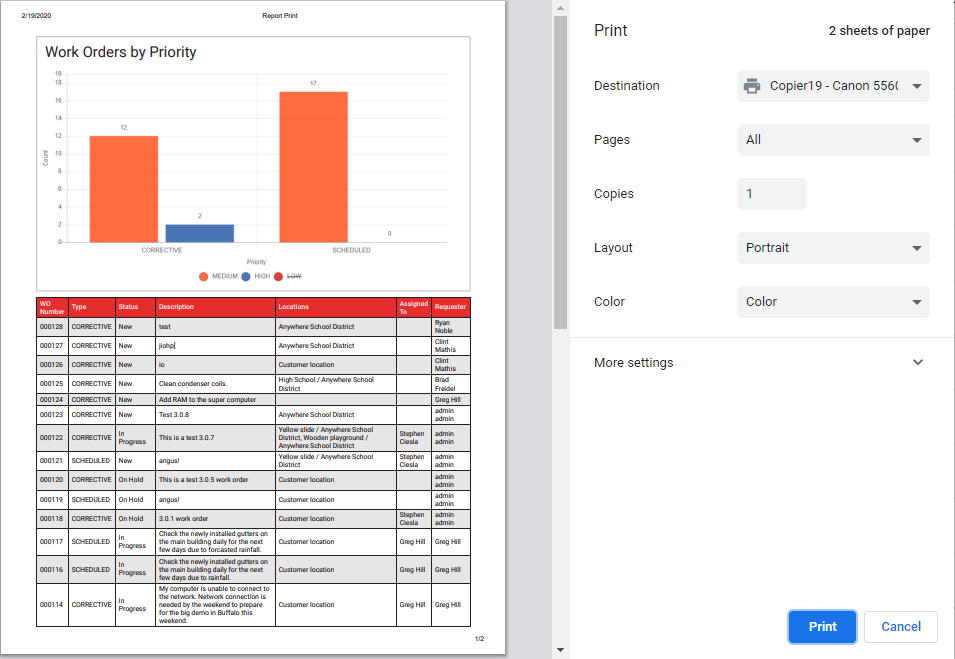This screenshot has width=955, height=659.
Task: Click the scroll down arrow of preview
Action: click(x=560, y=650)
